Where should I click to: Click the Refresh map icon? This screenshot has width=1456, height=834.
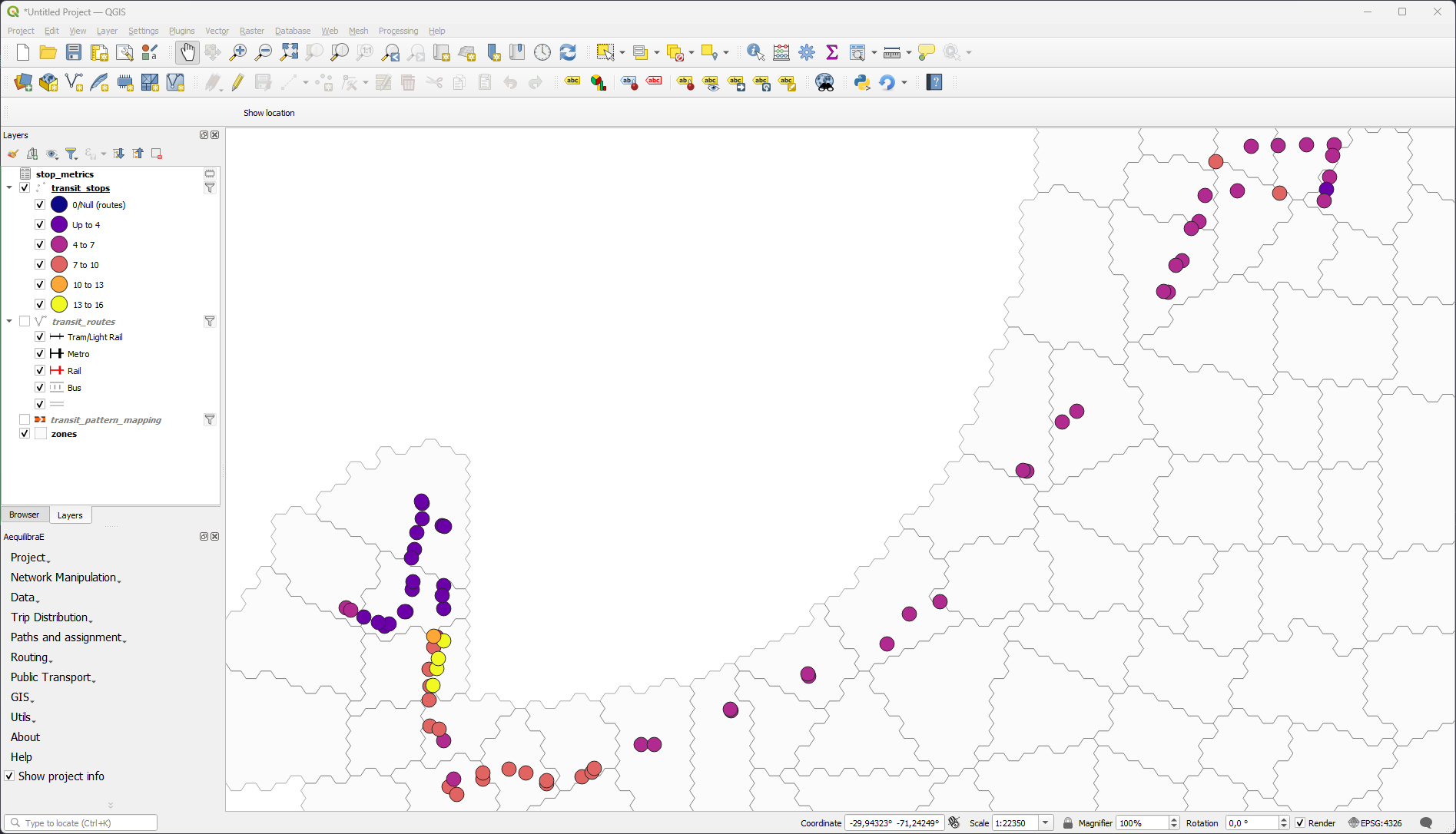pyautogui.click(x=568, y=52)
